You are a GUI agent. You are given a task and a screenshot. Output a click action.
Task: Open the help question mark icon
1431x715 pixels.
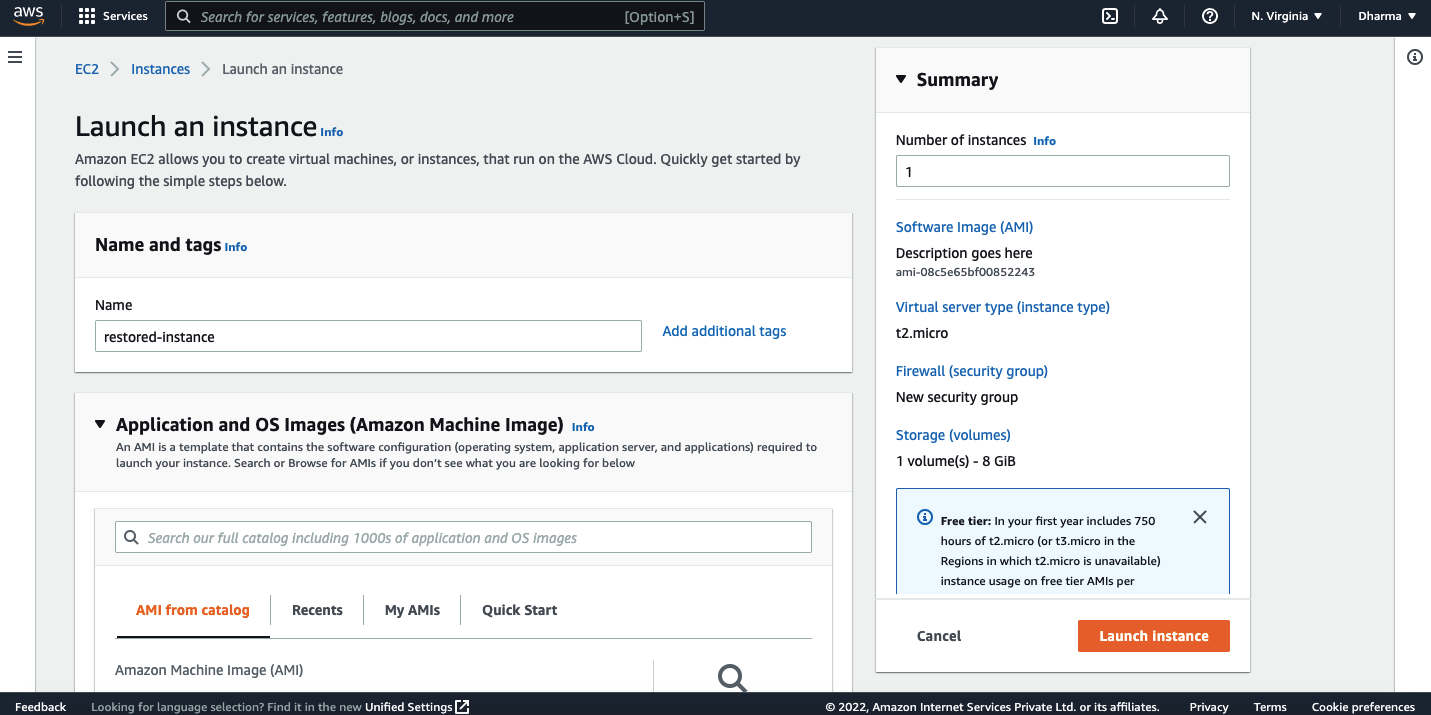[1210, 16]
